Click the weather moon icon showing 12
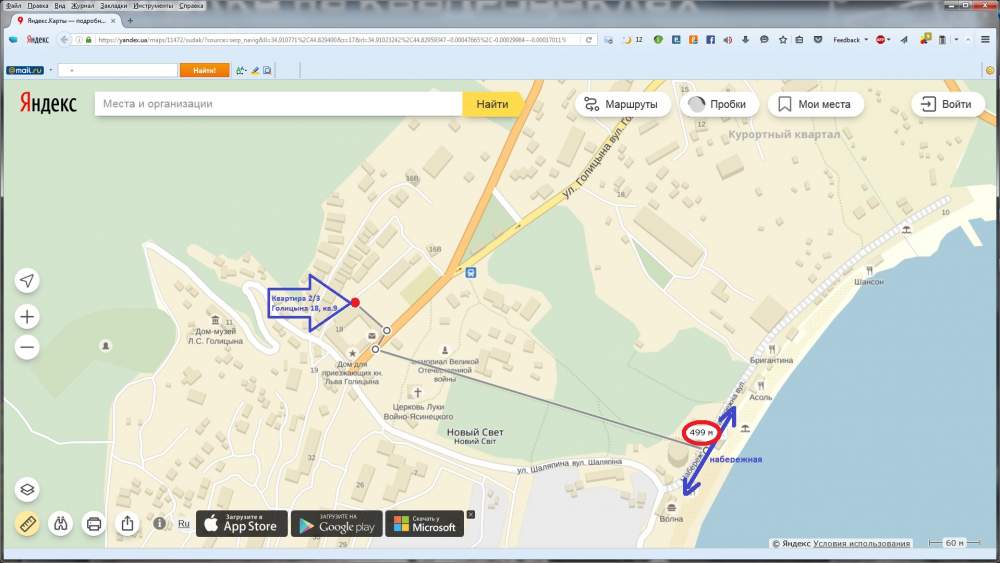The height and width of the screenshot is (563, 1000). tap(633, 40)
